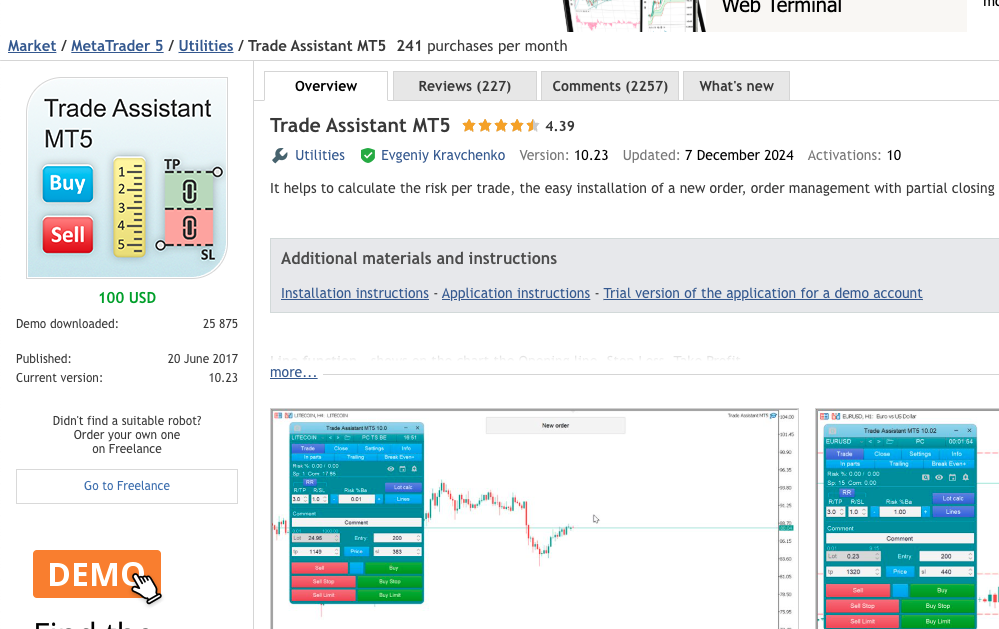
Task: Open the Application instructions link
Action: pyautogui.click(x=516, y=293)
